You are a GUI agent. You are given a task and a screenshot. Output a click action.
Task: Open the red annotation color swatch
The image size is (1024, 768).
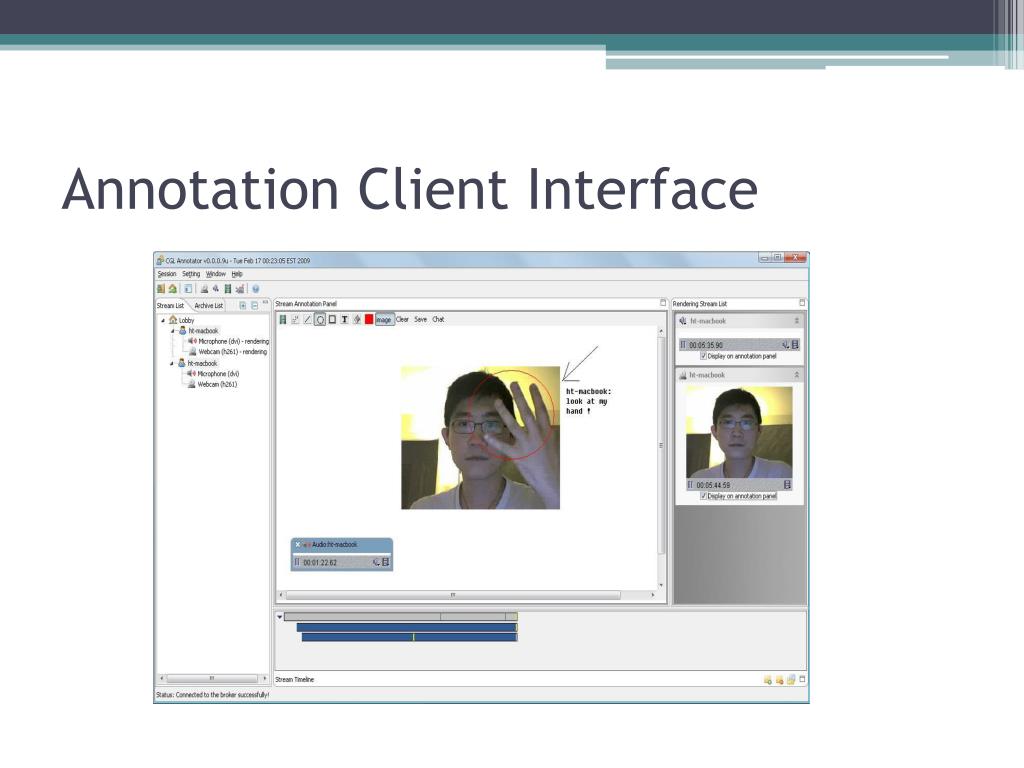pos(369,319)
